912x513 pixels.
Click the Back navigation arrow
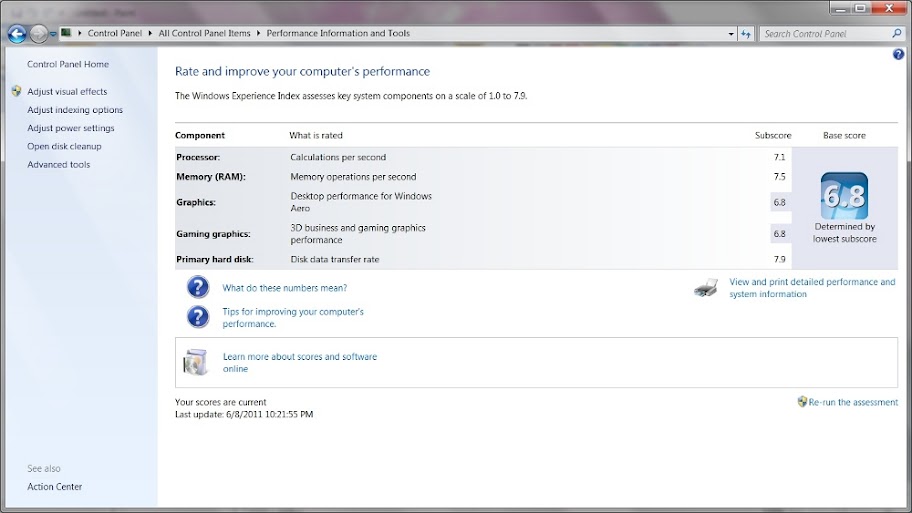[x=17, y=34]
